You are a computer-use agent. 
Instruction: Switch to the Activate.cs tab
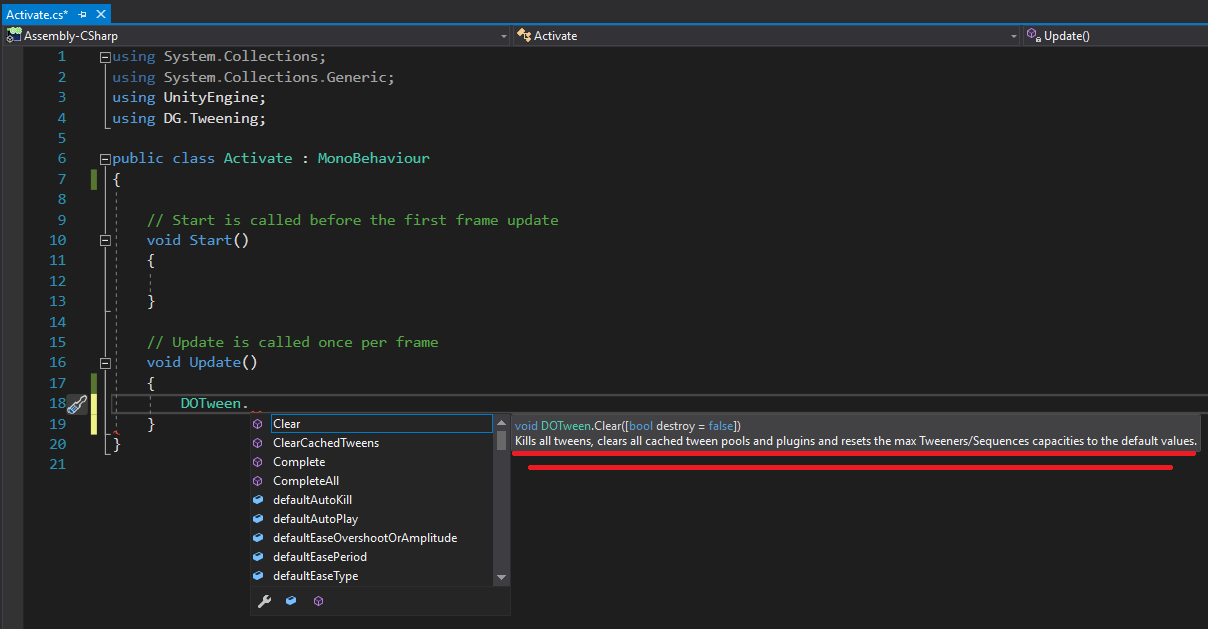40,14
